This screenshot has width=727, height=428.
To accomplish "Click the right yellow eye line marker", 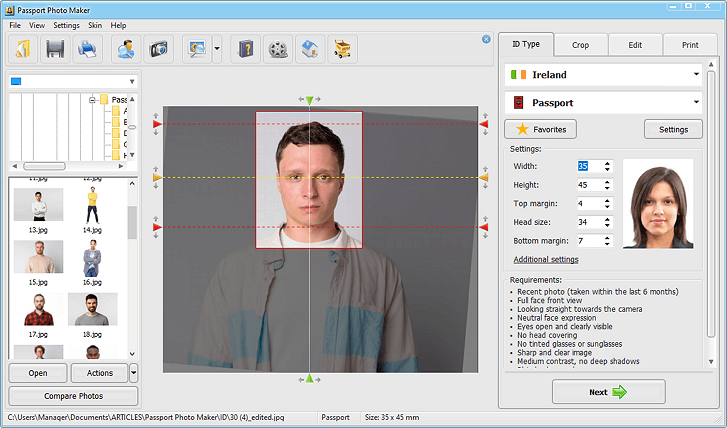I will (x=484, y=178).
